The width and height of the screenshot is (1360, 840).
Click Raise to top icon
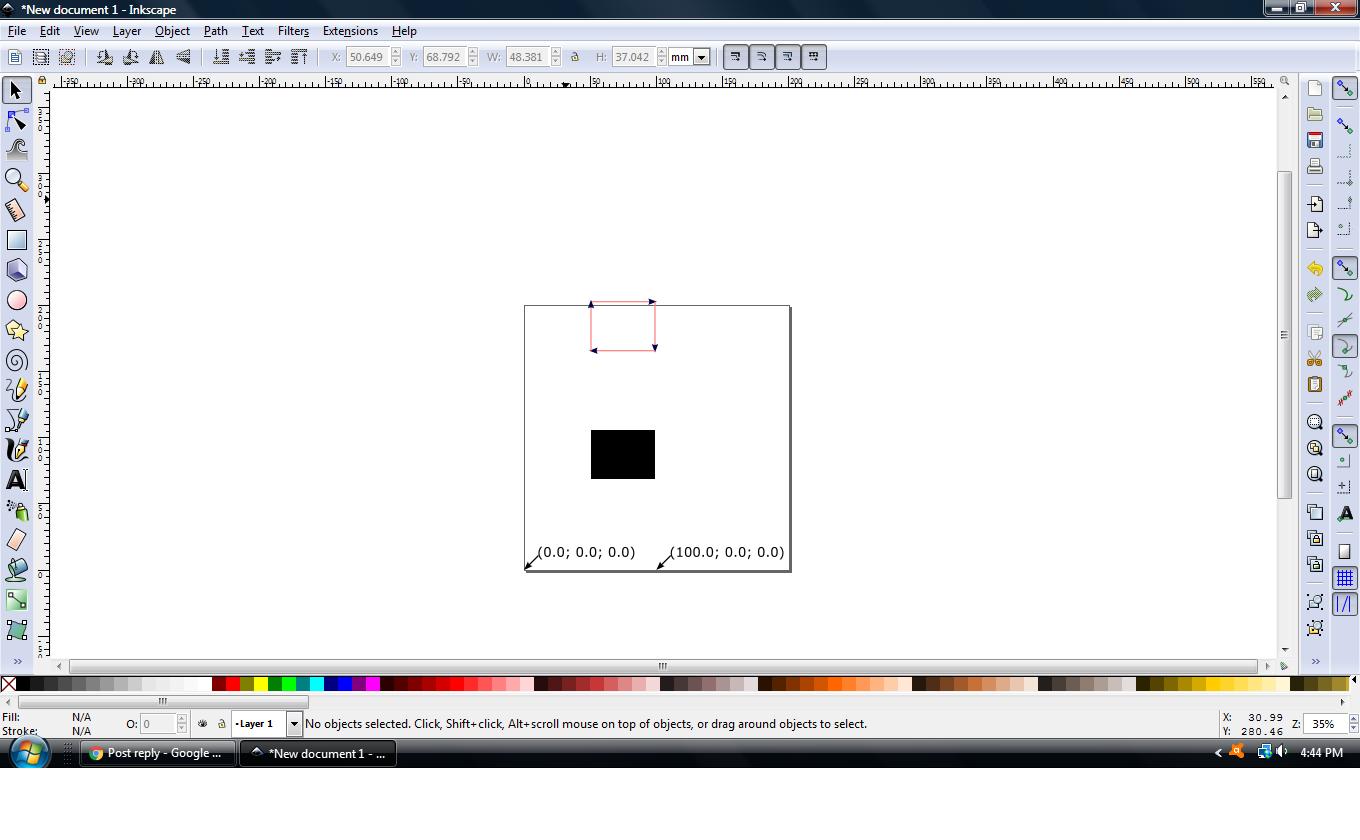(x=299, y=57)
